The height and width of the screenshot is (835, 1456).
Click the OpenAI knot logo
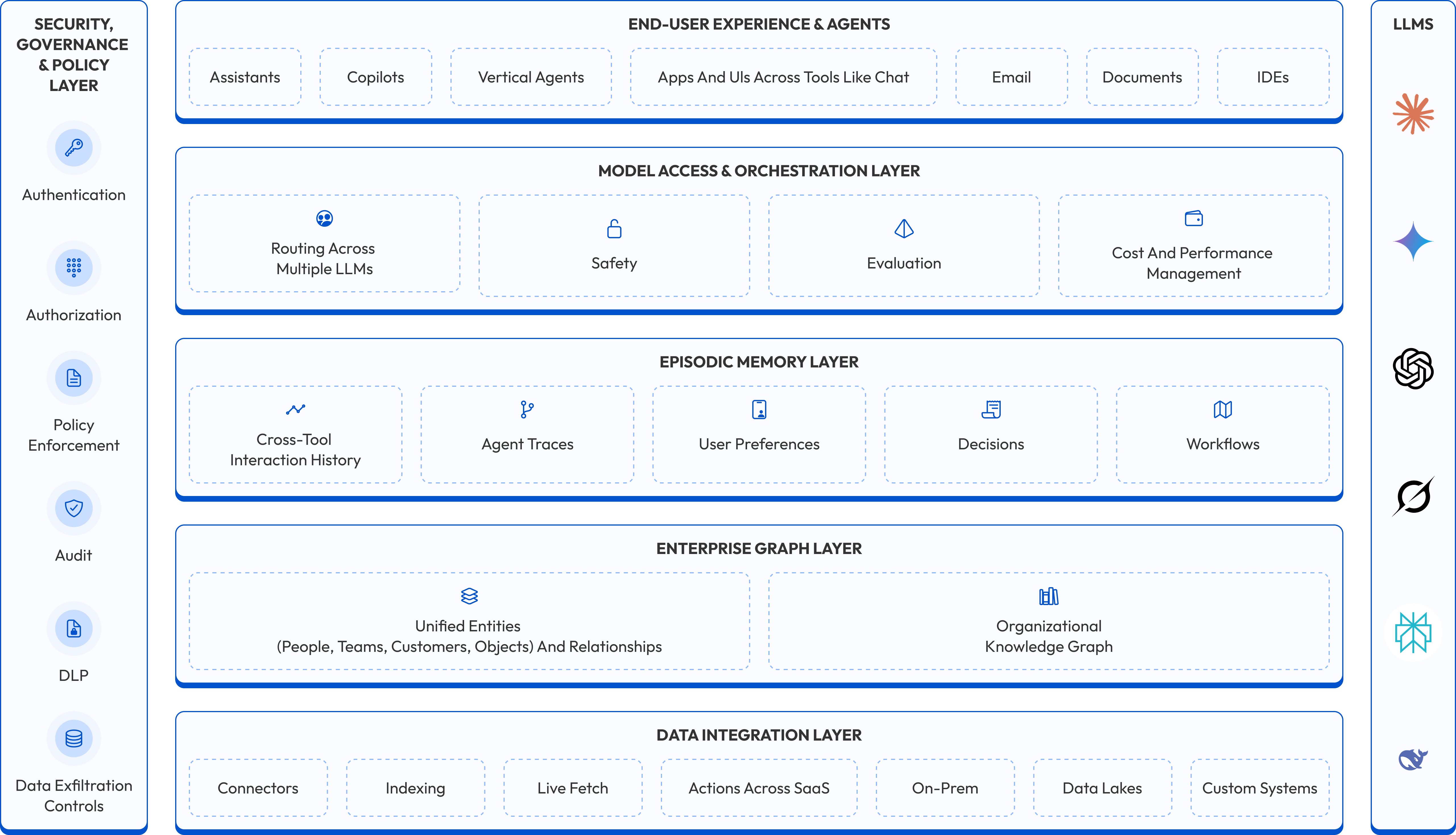(1413, 369)
